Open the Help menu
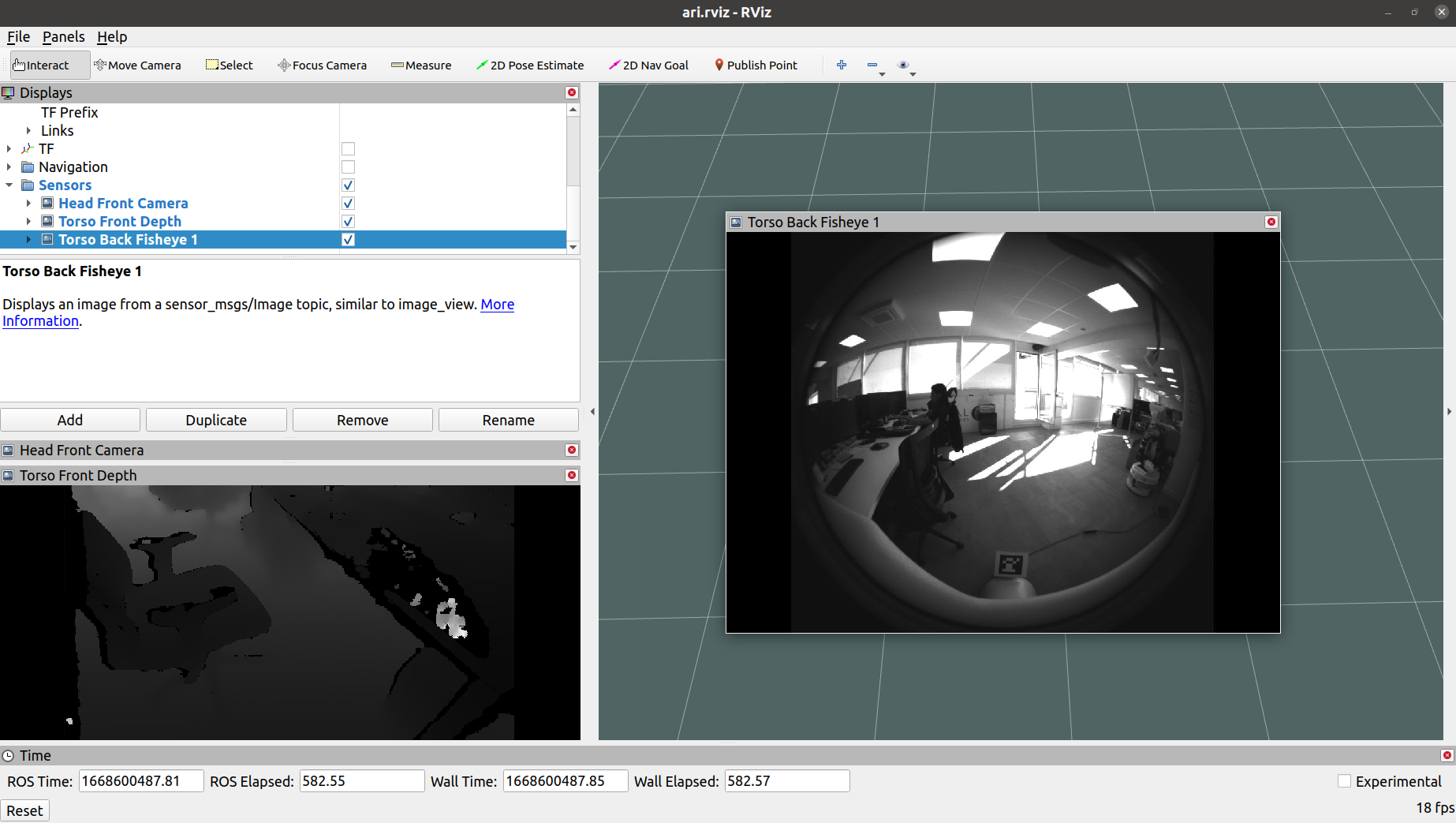1456x823 pixels. click(112, 36)
